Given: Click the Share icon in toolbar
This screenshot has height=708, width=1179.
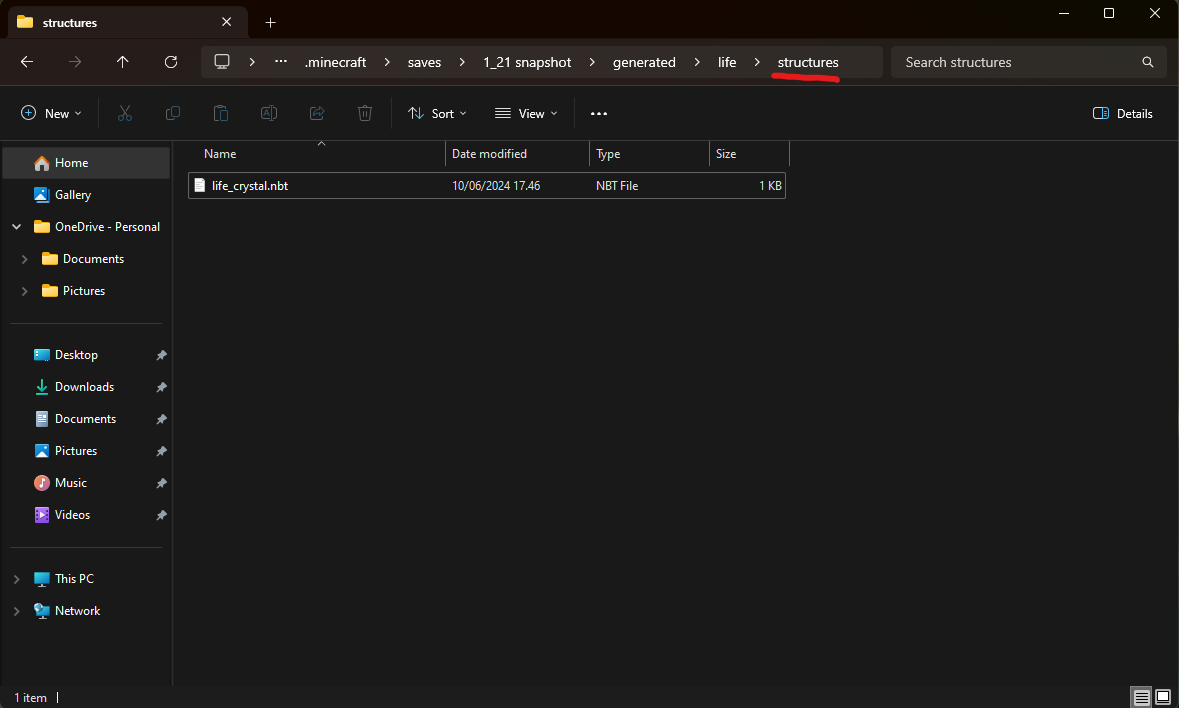Looking at the screenshot, I should [317, 114].
